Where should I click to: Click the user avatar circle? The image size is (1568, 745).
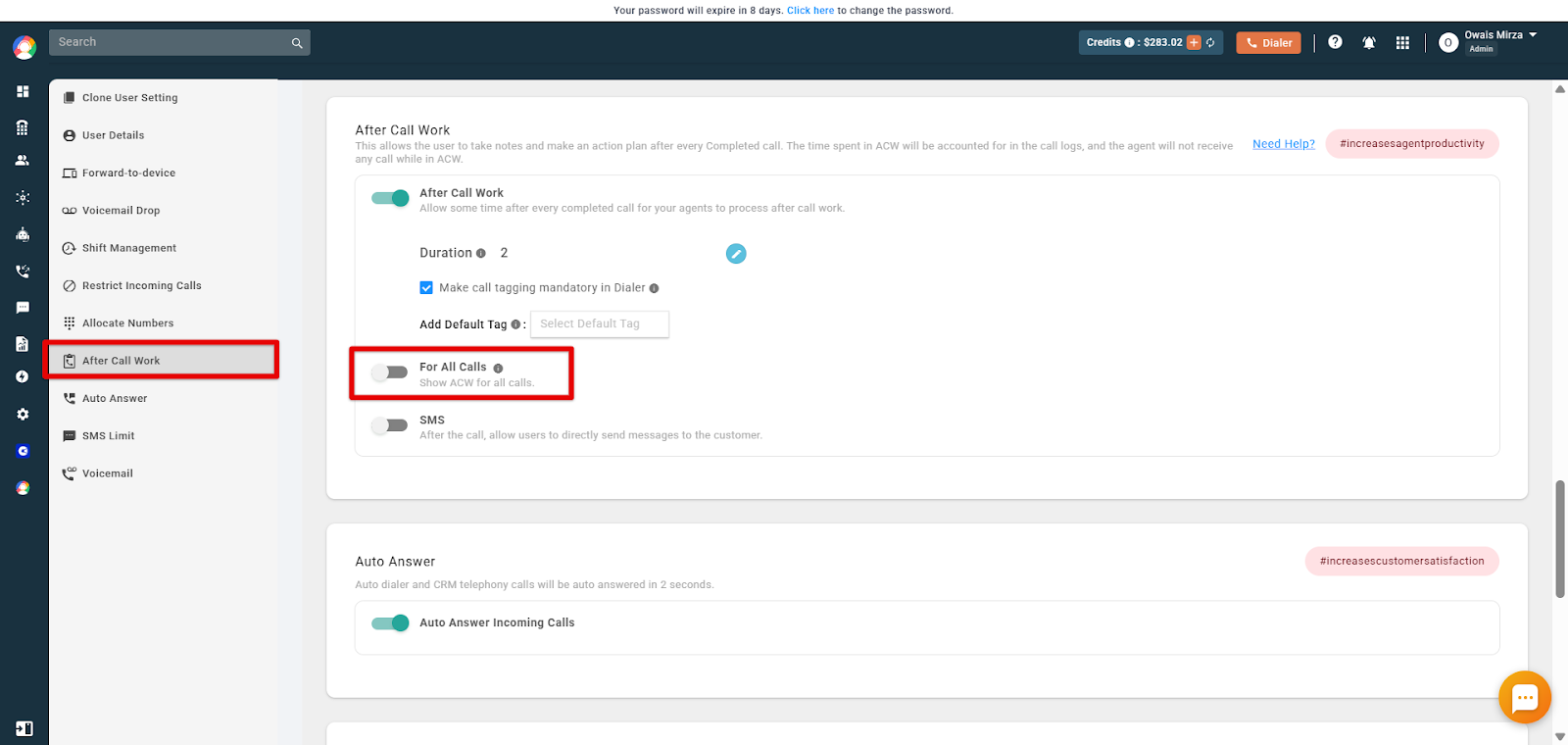(1448, 43)
